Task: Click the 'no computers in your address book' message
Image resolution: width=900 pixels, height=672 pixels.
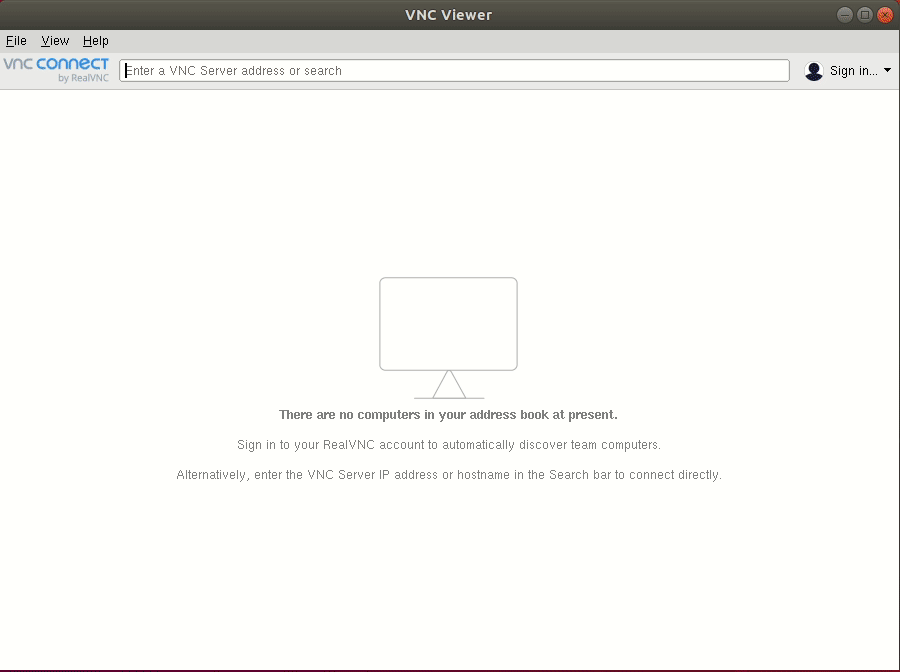Action: pyautogui.click(x=448, y=415)
